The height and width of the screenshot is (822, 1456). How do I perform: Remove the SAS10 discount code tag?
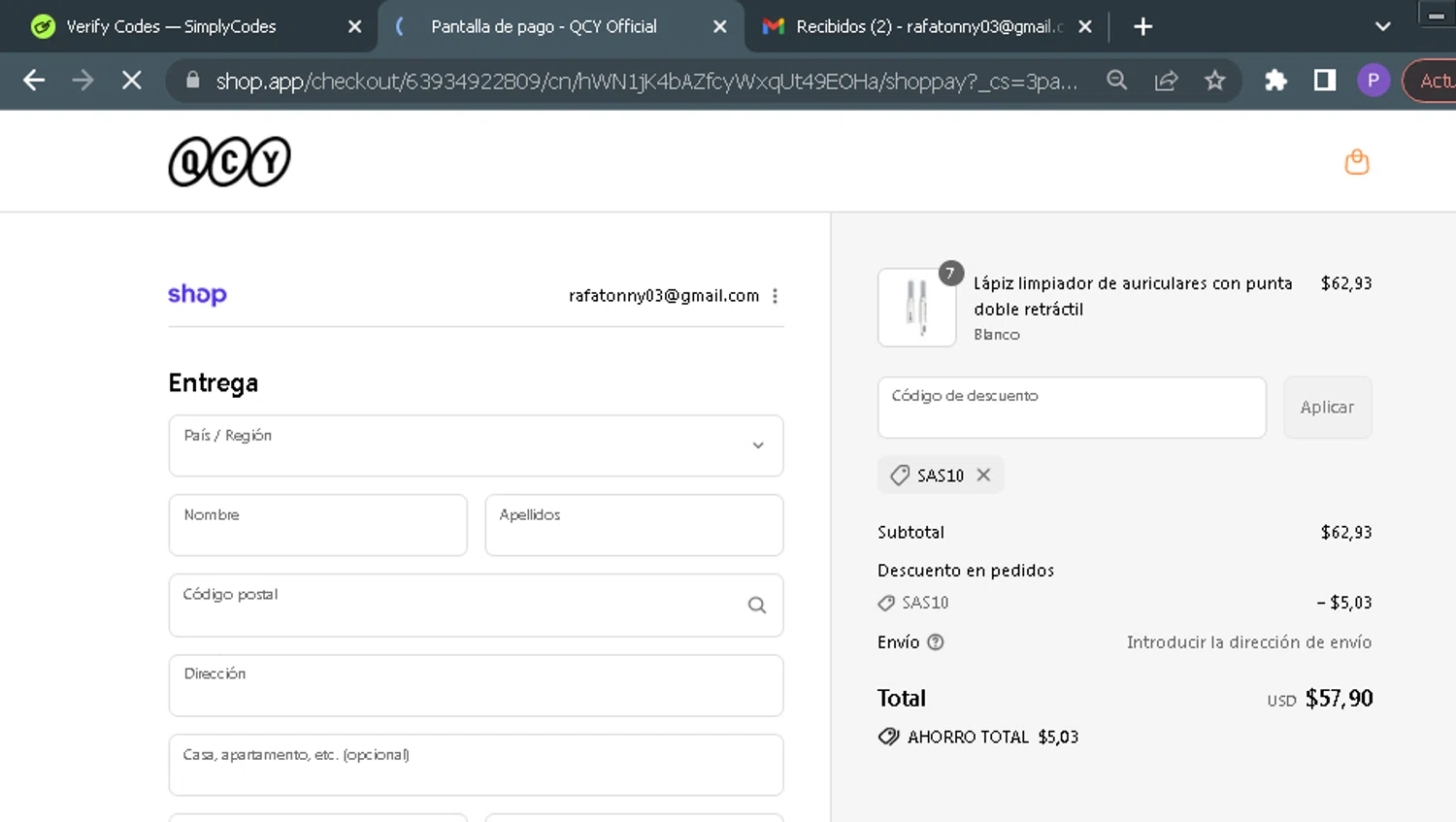point(983,475)
